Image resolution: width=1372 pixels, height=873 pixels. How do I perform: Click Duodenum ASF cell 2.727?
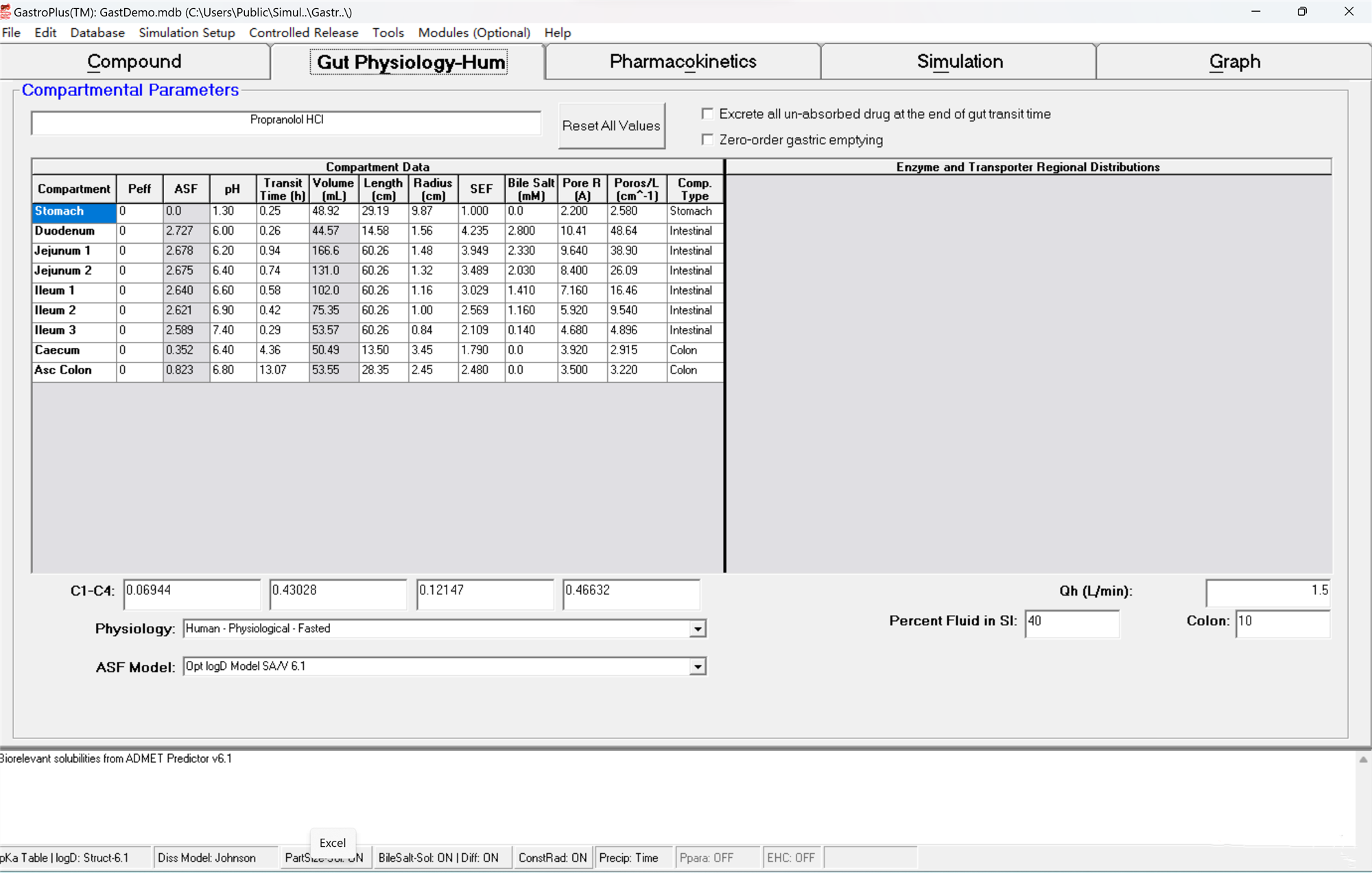click(186, 231)
